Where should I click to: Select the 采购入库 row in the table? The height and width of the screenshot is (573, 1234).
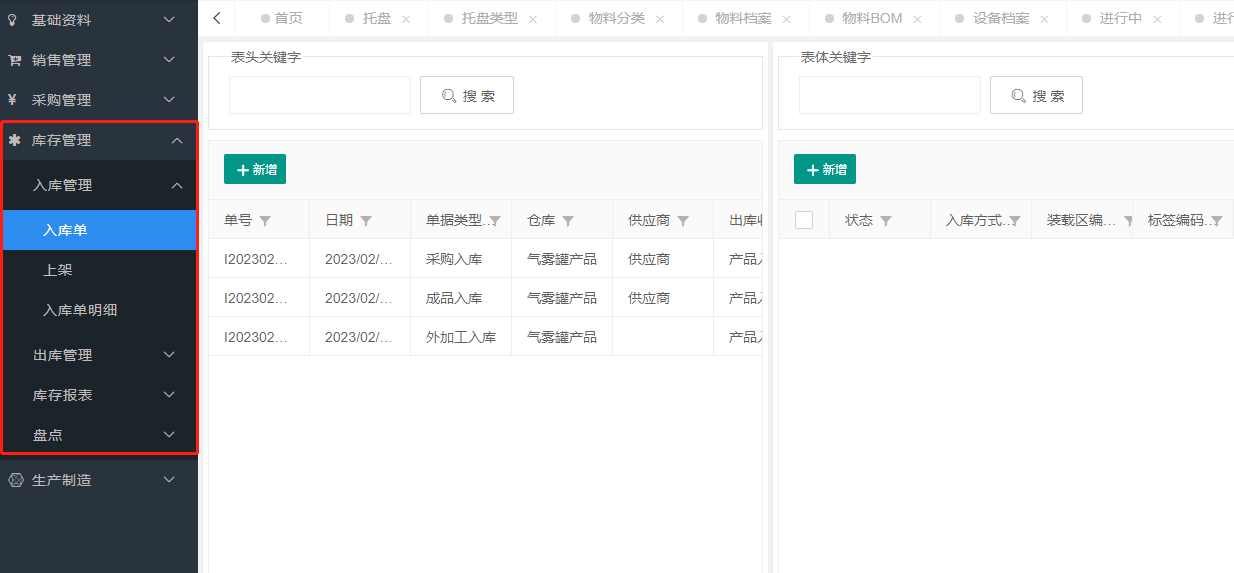pos(454,259)
